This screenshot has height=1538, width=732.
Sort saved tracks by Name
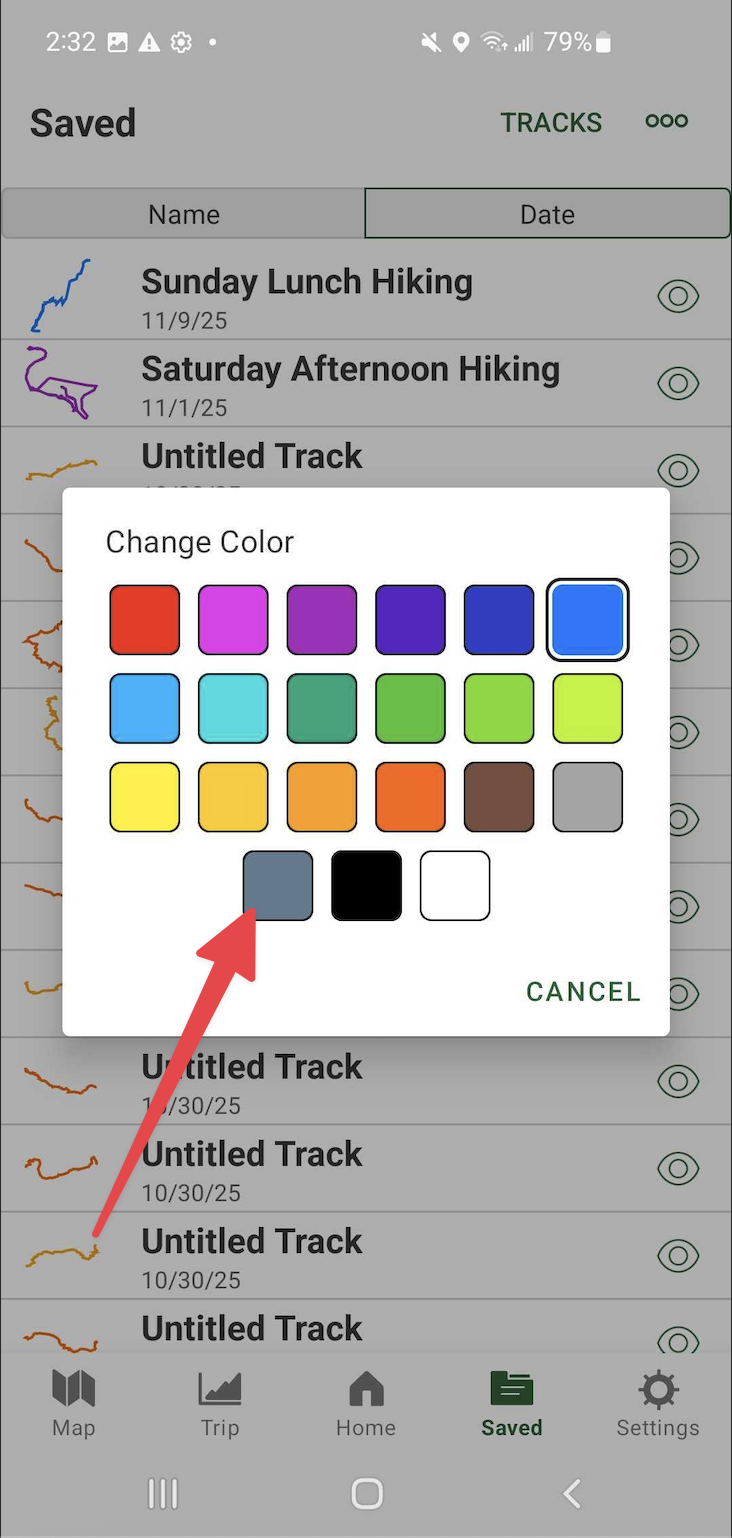click(x=184, y=214)
